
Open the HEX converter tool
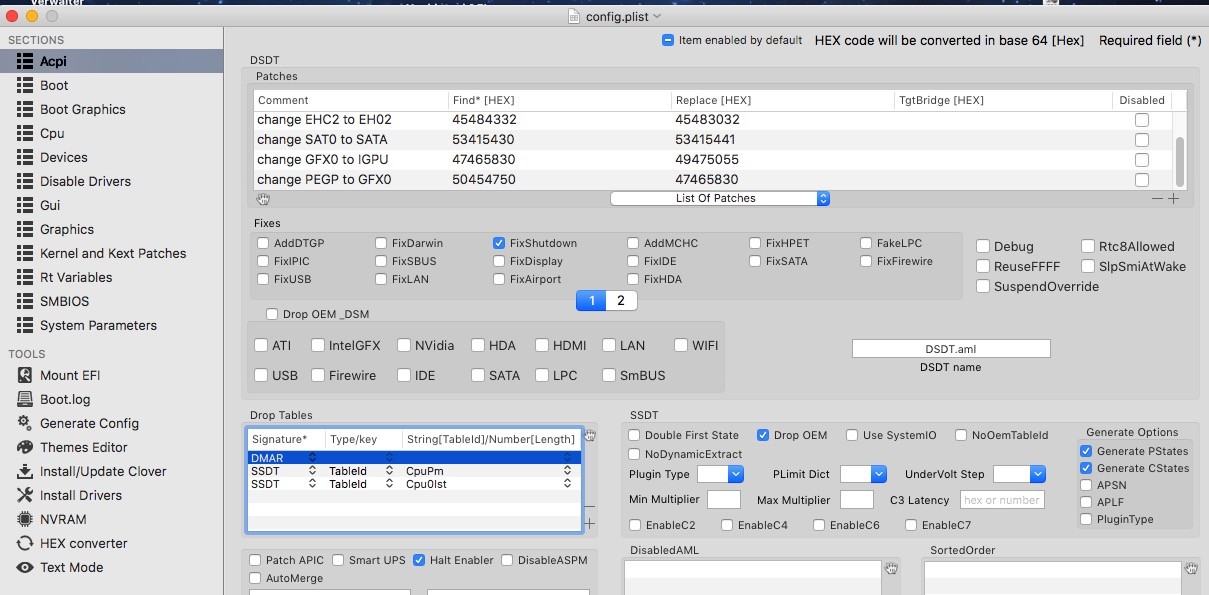83,543
